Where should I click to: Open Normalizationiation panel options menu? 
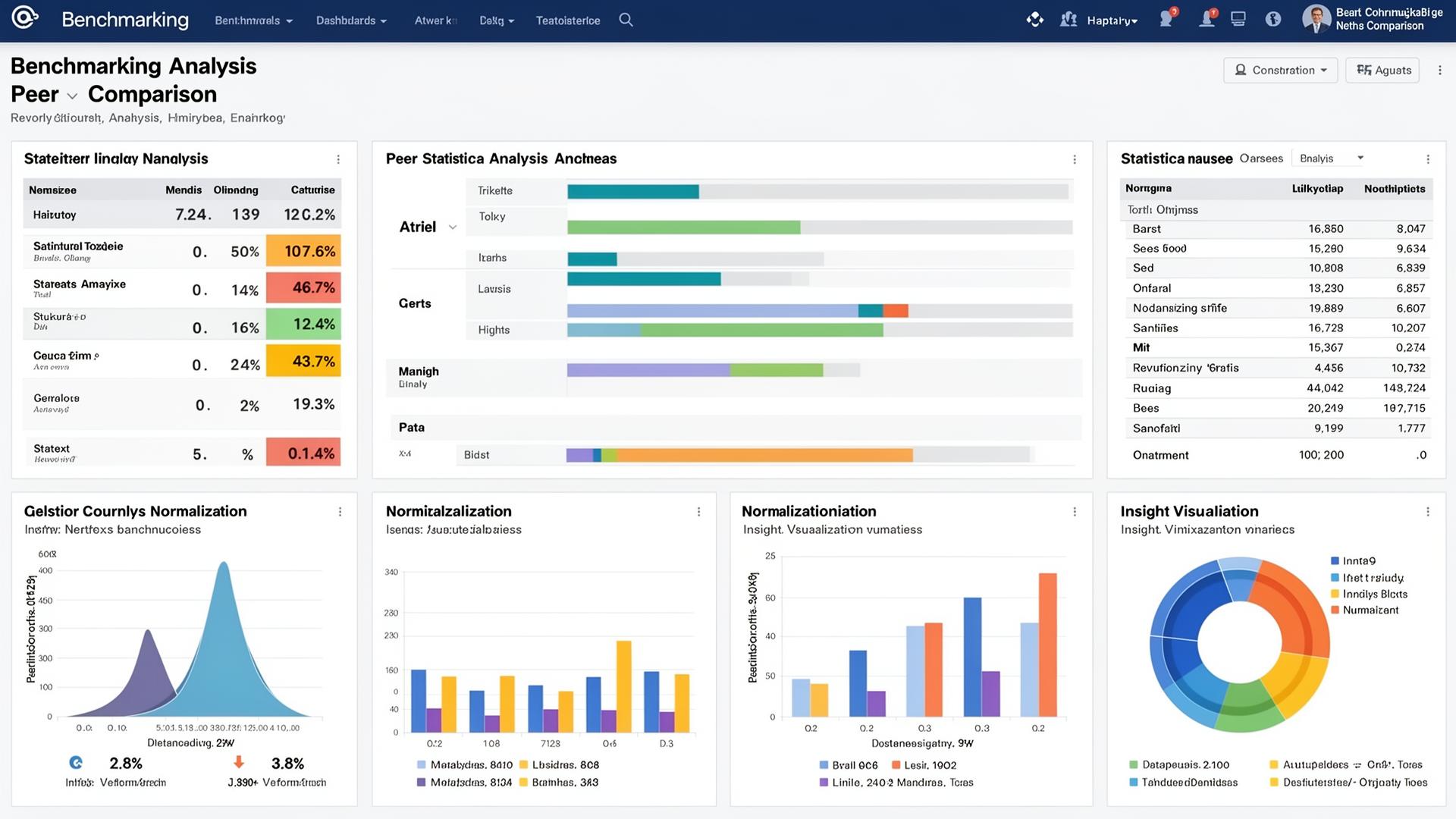(1075, 512)
